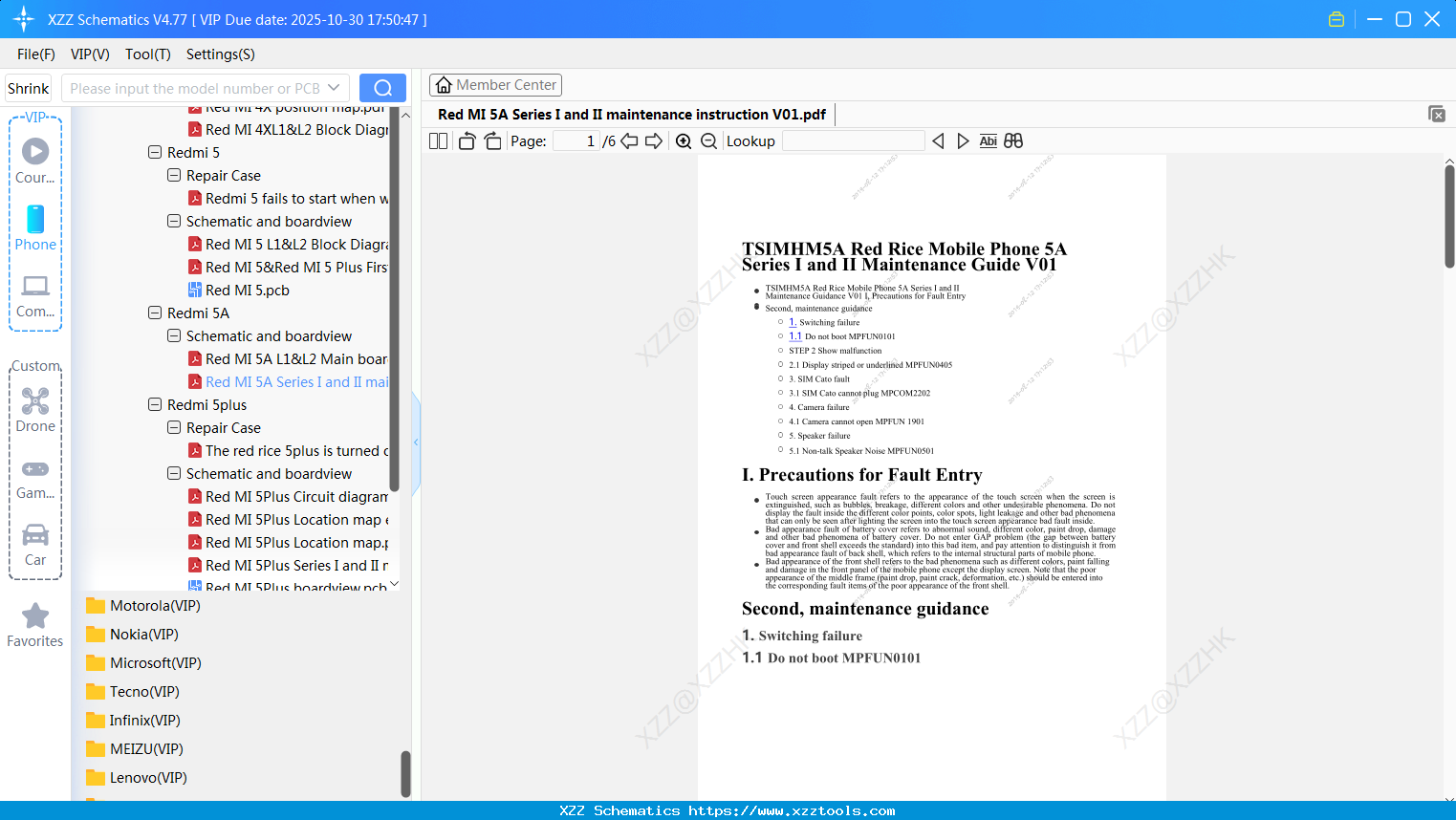The image size is (1456, 820).
Task: Open the Lenovo(VIP) folder
Action: (137, 778)
